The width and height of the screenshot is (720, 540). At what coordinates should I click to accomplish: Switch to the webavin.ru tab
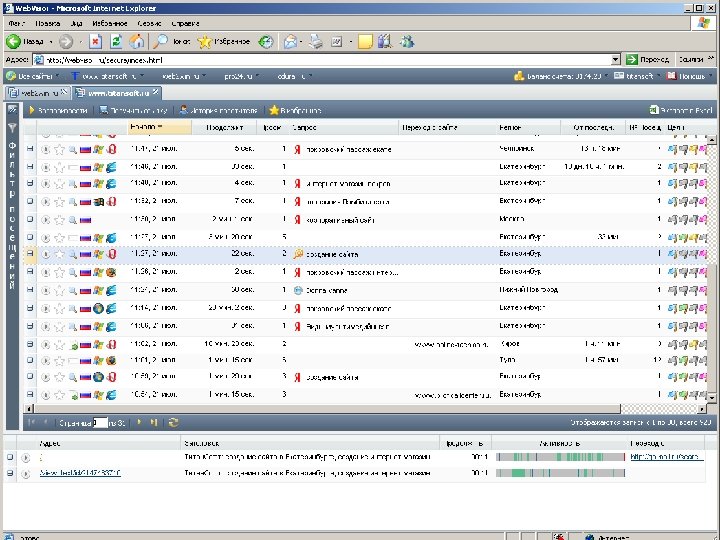[36, 93]
